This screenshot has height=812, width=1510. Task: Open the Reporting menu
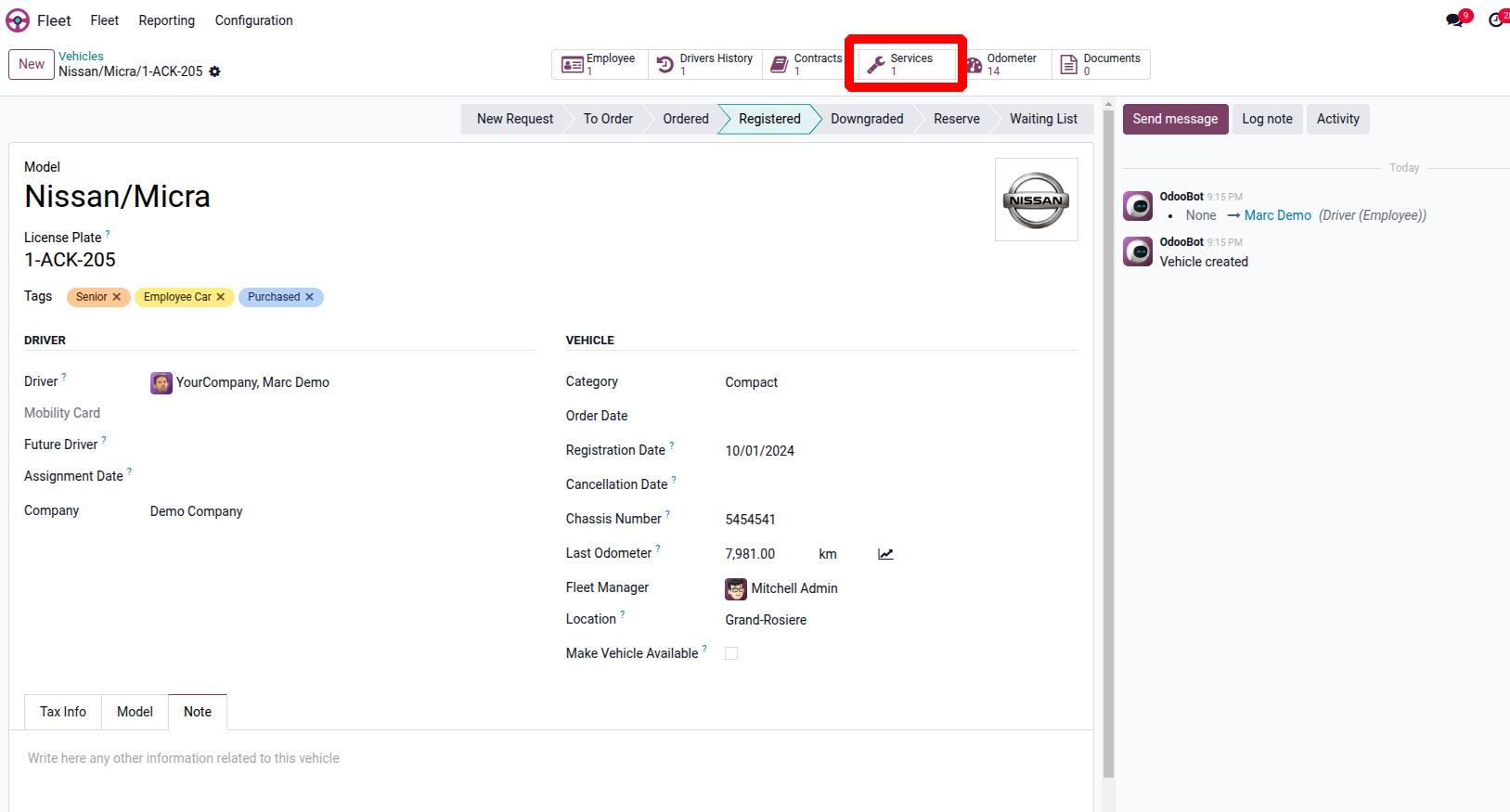(167, 20)
